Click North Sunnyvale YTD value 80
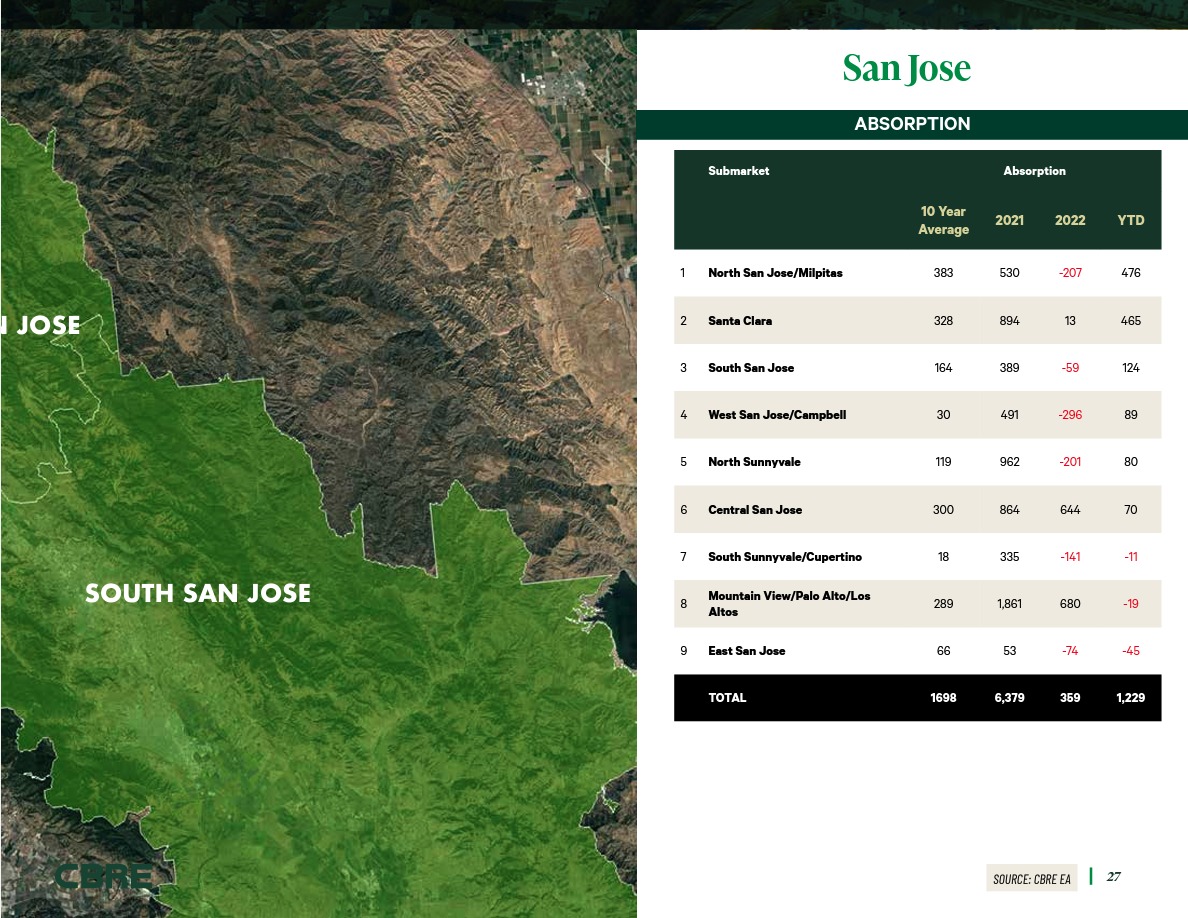This screenshot has height=918, width=1188. coord(1130,461)
